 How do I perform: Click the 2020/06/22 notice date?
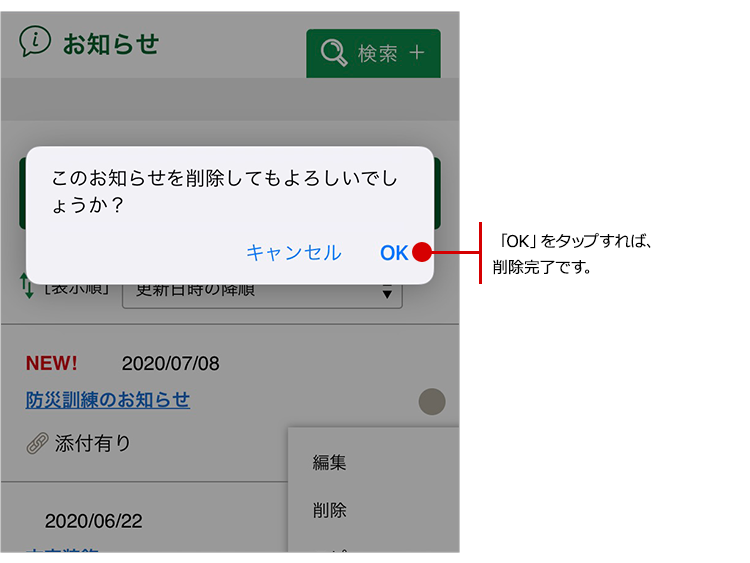(x=93, y=521)
